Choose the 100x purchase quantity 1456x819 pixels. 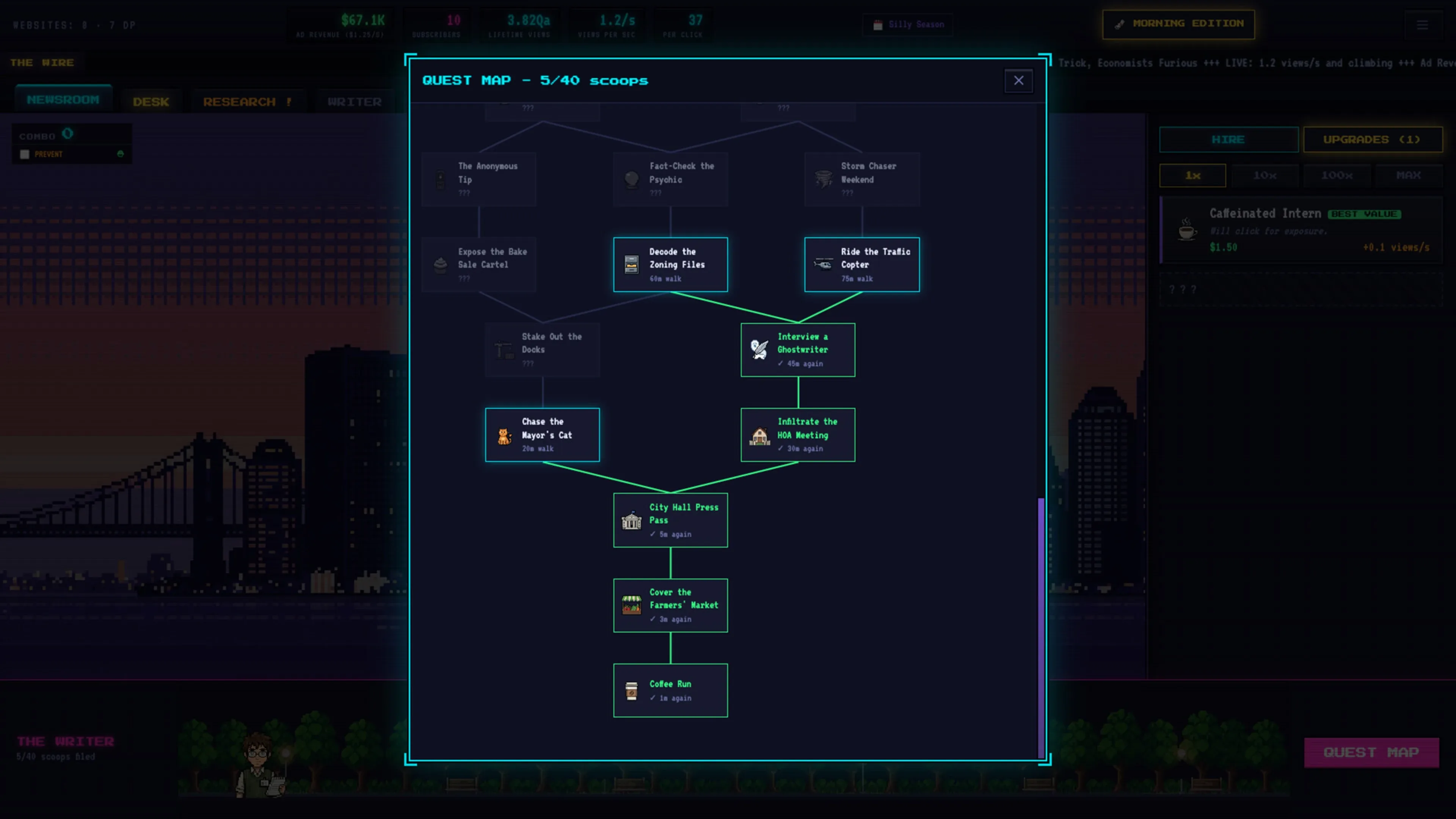1337,175
